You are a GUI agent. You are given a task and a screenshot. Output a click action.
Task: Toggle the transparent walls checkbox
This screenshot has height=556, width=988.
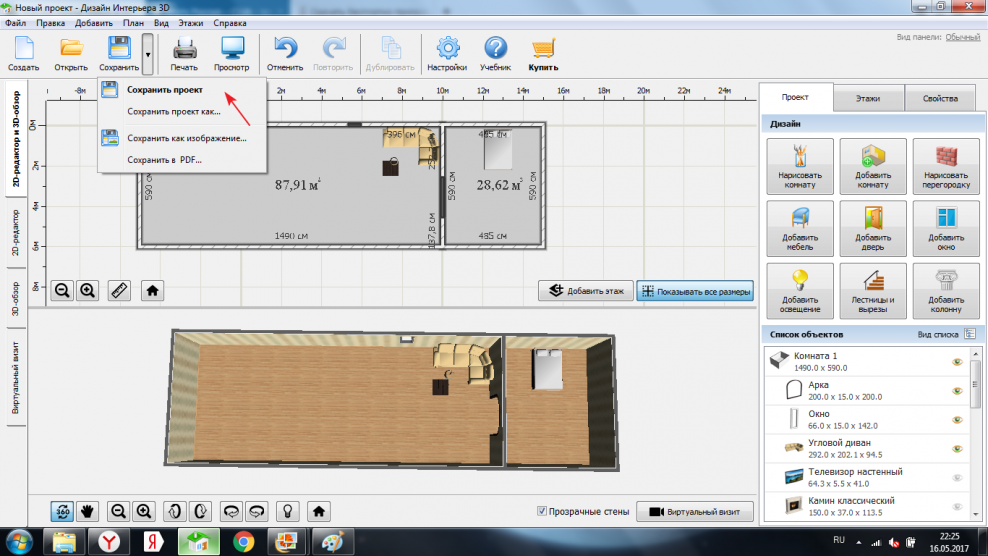tap(543, 511)
